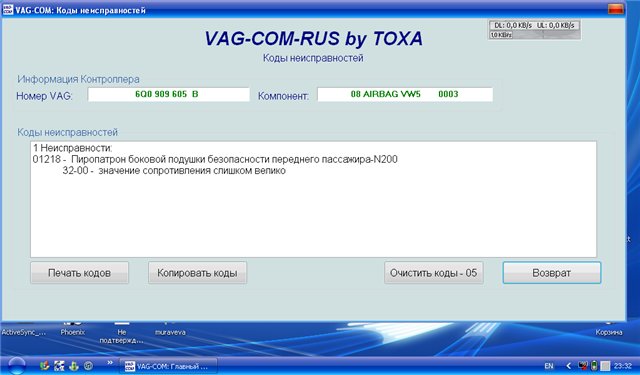Click third quick launch icon with green arrow
Screen dimensions: 640x375
click(74, 366)
